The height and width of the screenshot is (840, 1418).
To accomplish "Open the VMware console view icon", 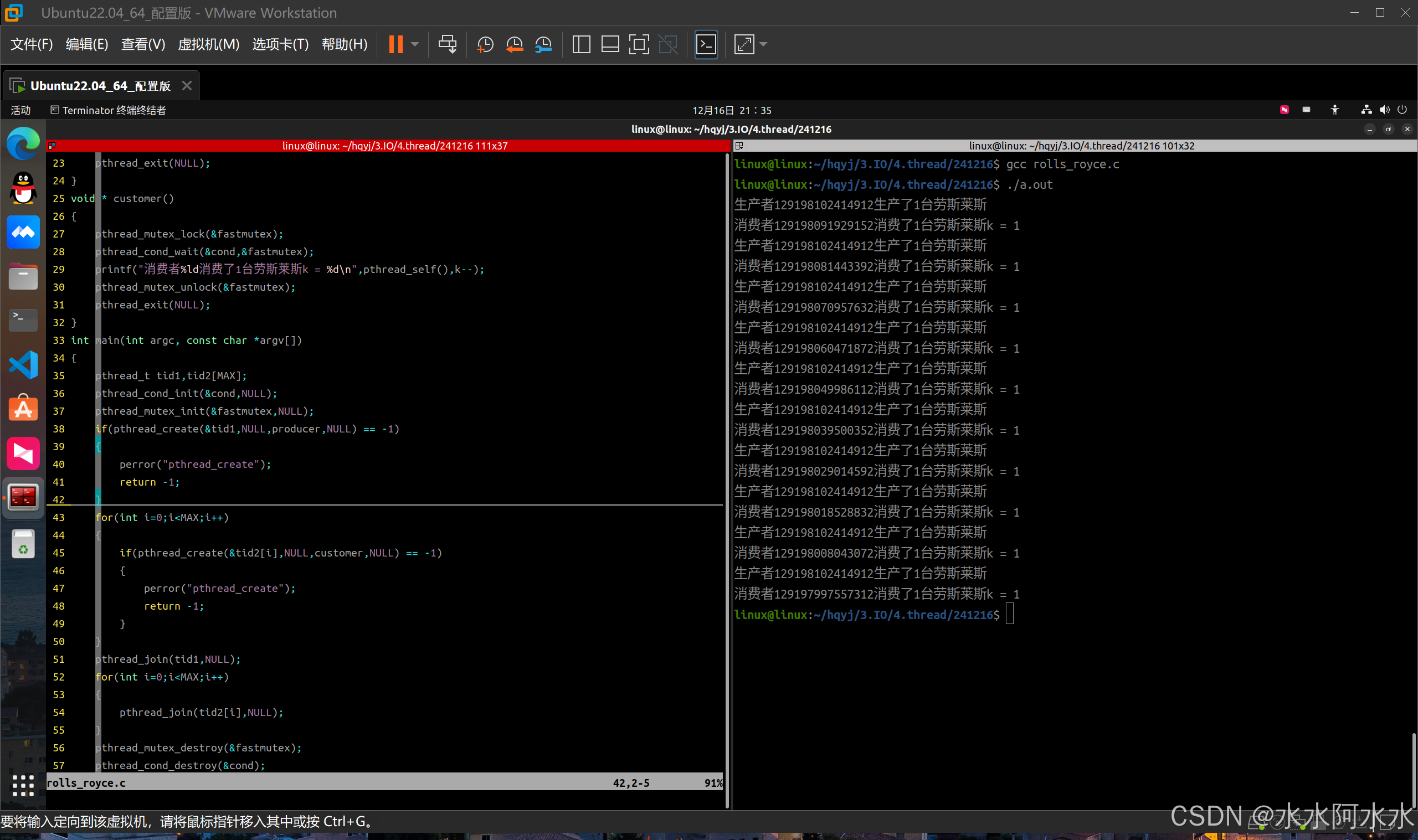I will (706, 44).
